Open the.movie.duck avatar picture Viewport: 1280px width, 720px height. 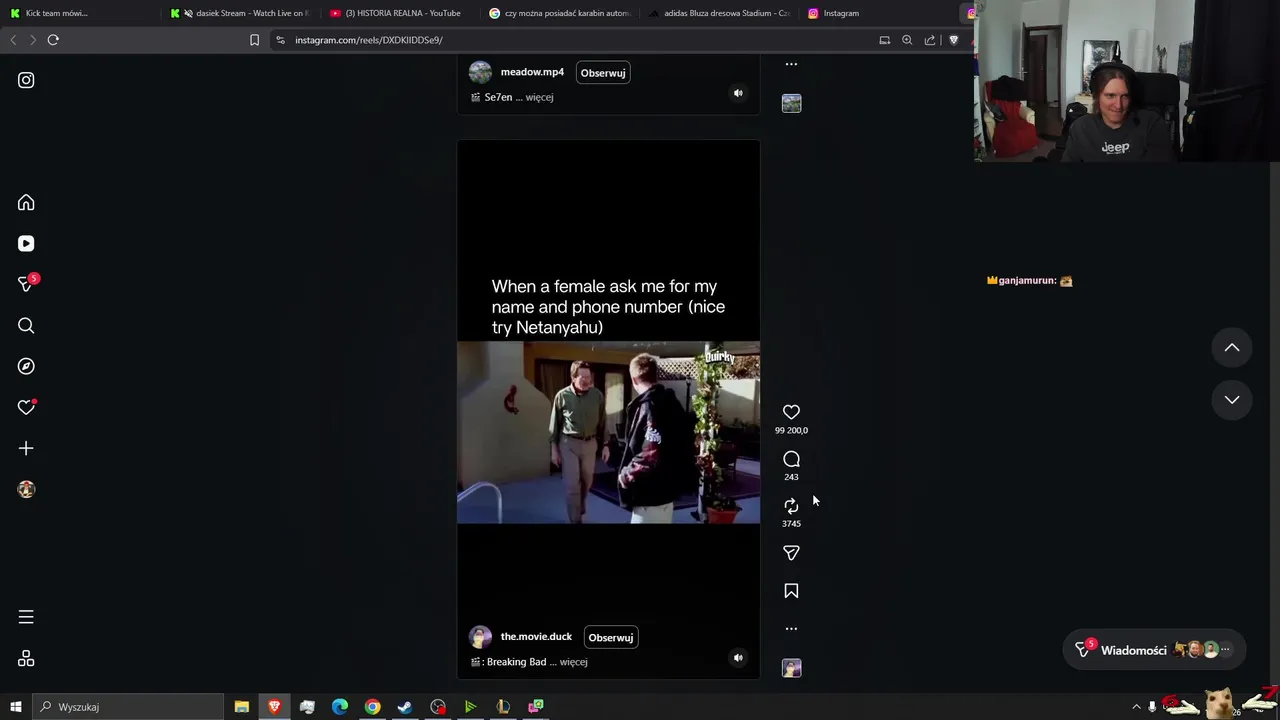[x=480, y=637]
